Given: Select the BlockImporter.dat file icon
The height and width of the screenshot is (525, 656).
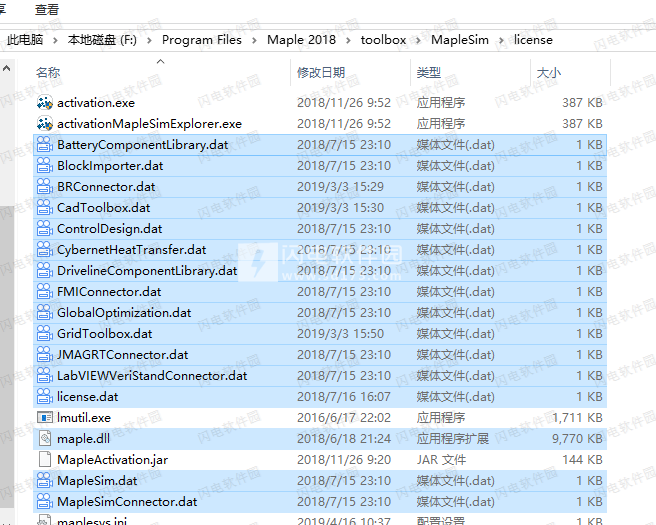Looking at the screenshot, I should coord(45,166).
